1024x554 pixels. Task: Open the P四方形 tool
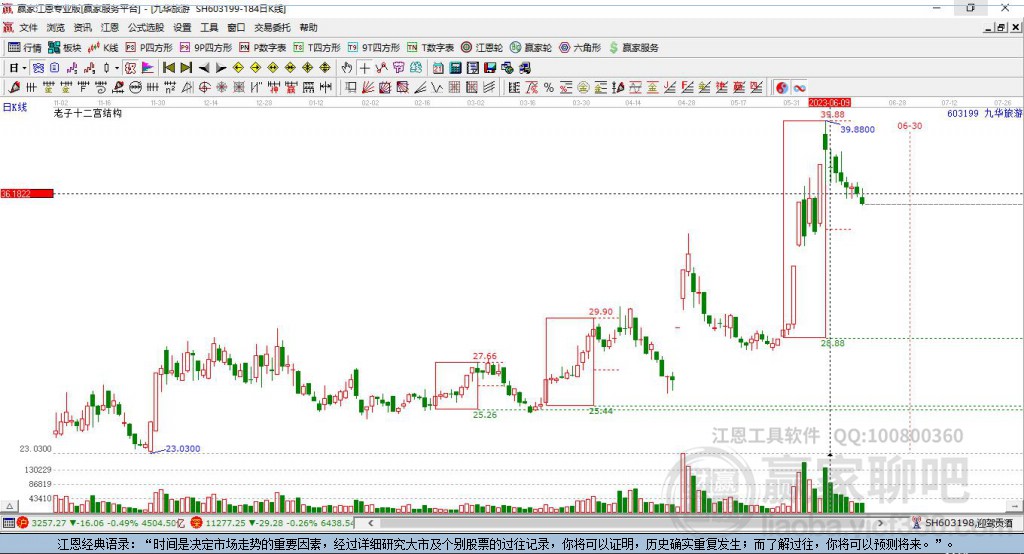[x=149, y=48]
